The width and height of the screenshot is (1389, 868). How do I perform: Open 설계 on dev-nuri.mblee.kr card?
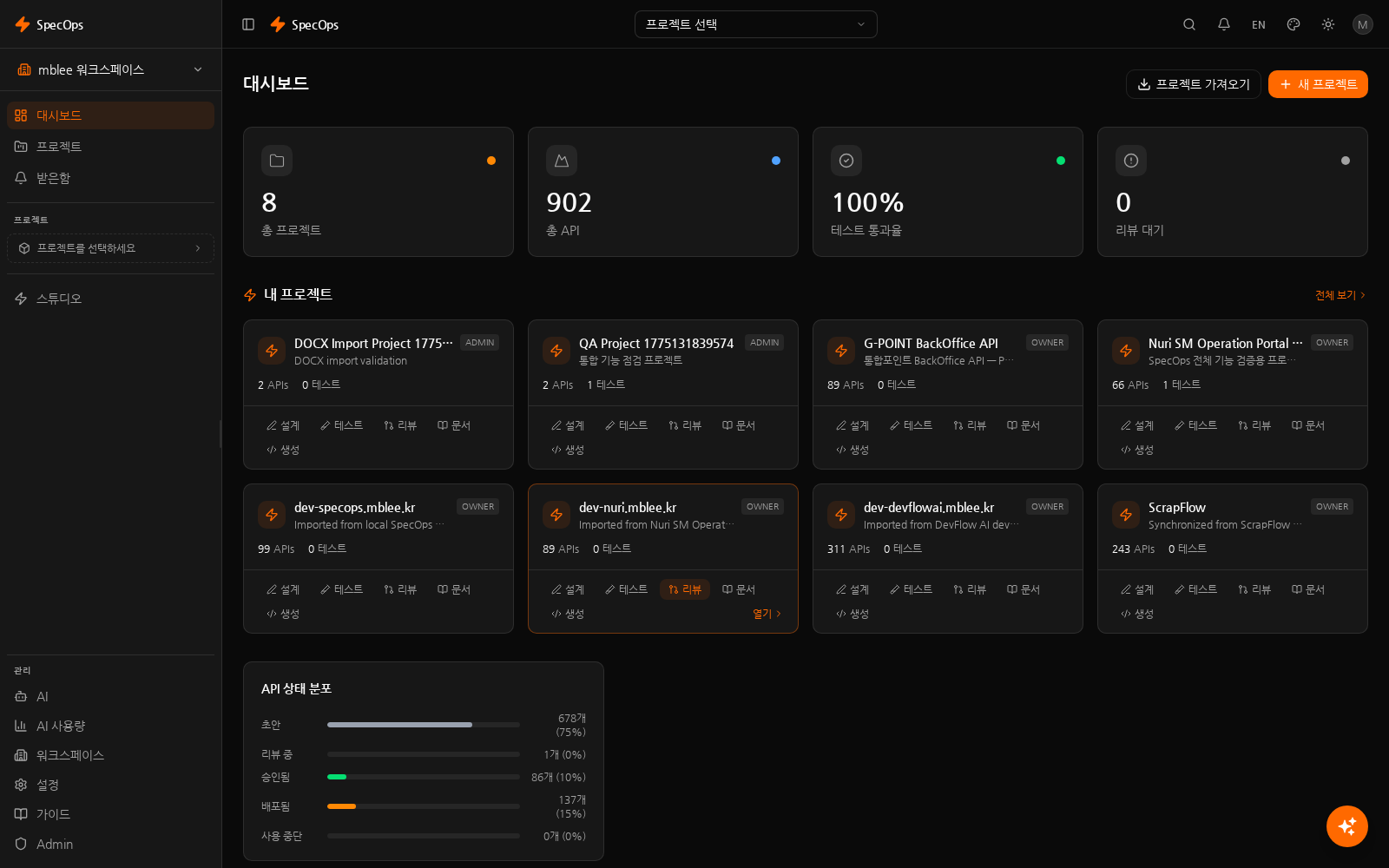[568, 589]
